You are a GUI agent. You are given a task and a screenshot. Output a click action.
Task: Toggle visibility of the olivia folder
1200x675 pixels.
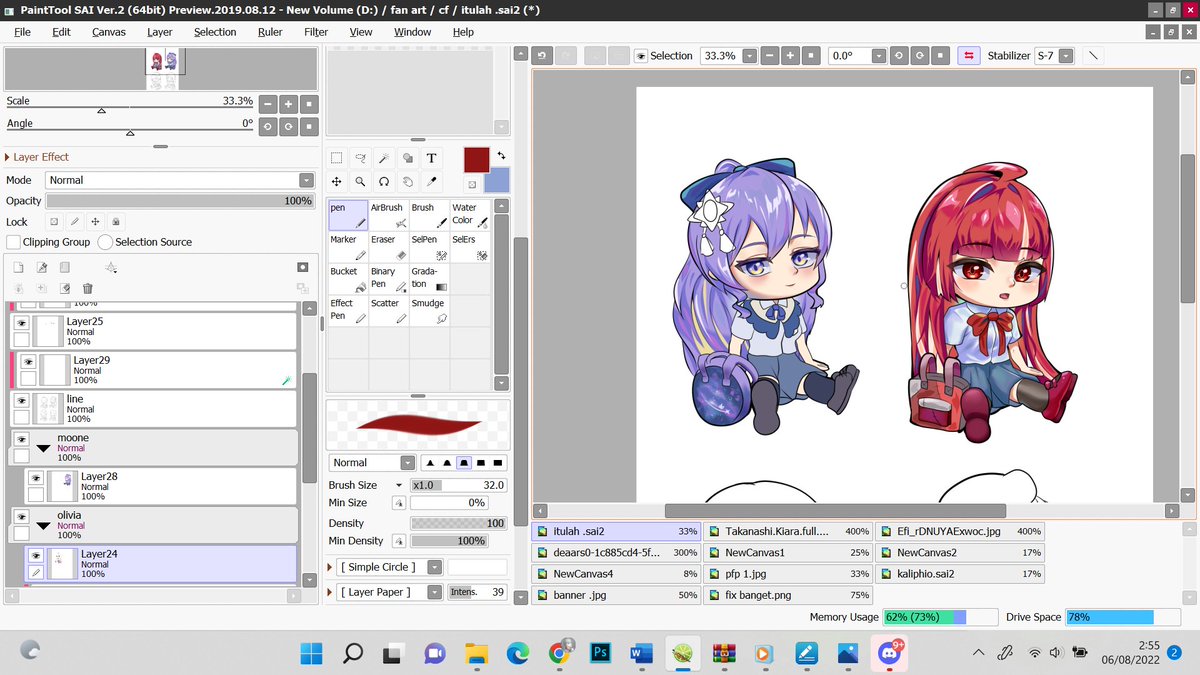click(x=21, y=517)
